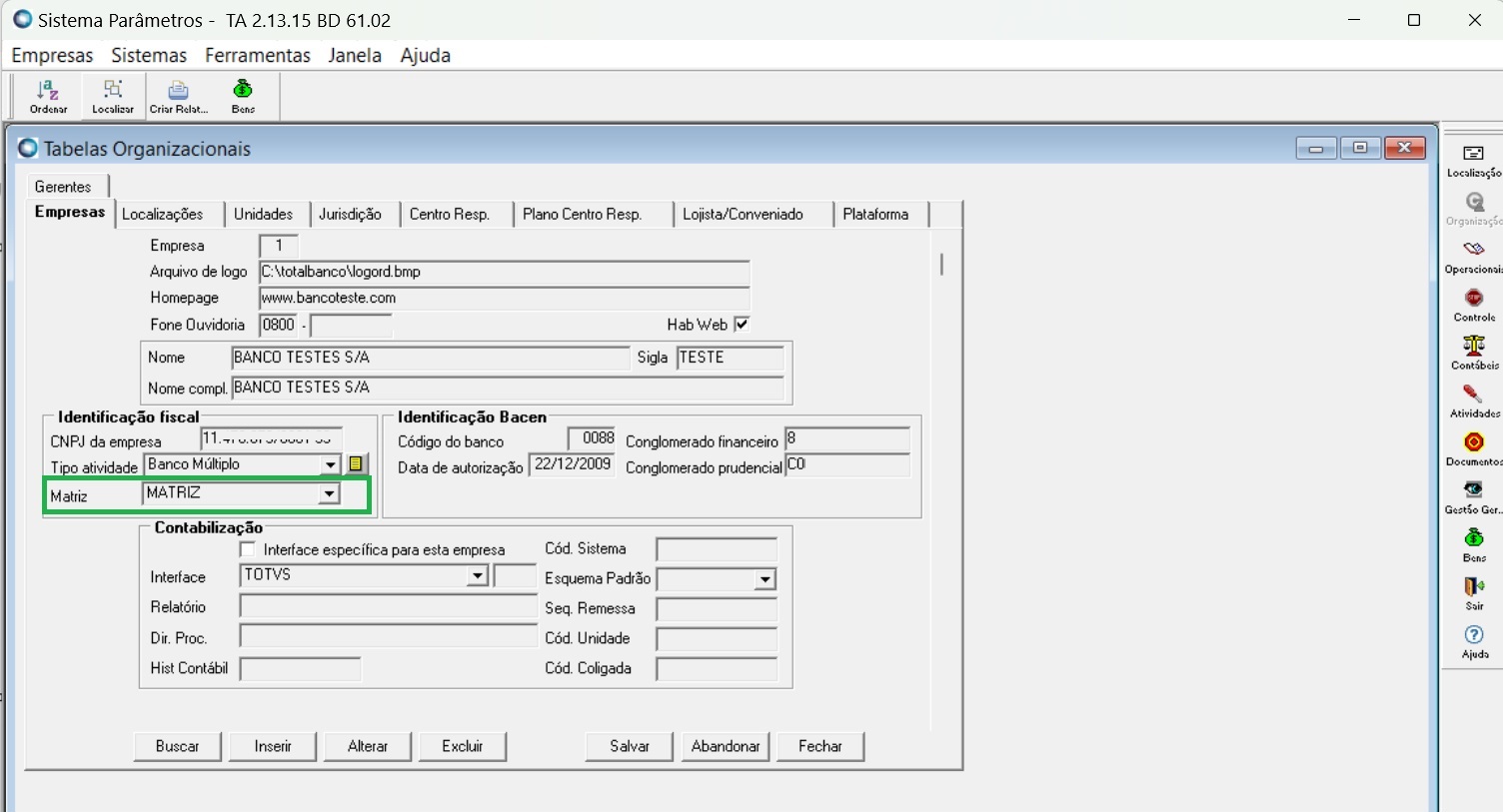Screen dimensions: 1503x812
Task: Click the Ordenar toolbar icon
Action: [48, 97]
